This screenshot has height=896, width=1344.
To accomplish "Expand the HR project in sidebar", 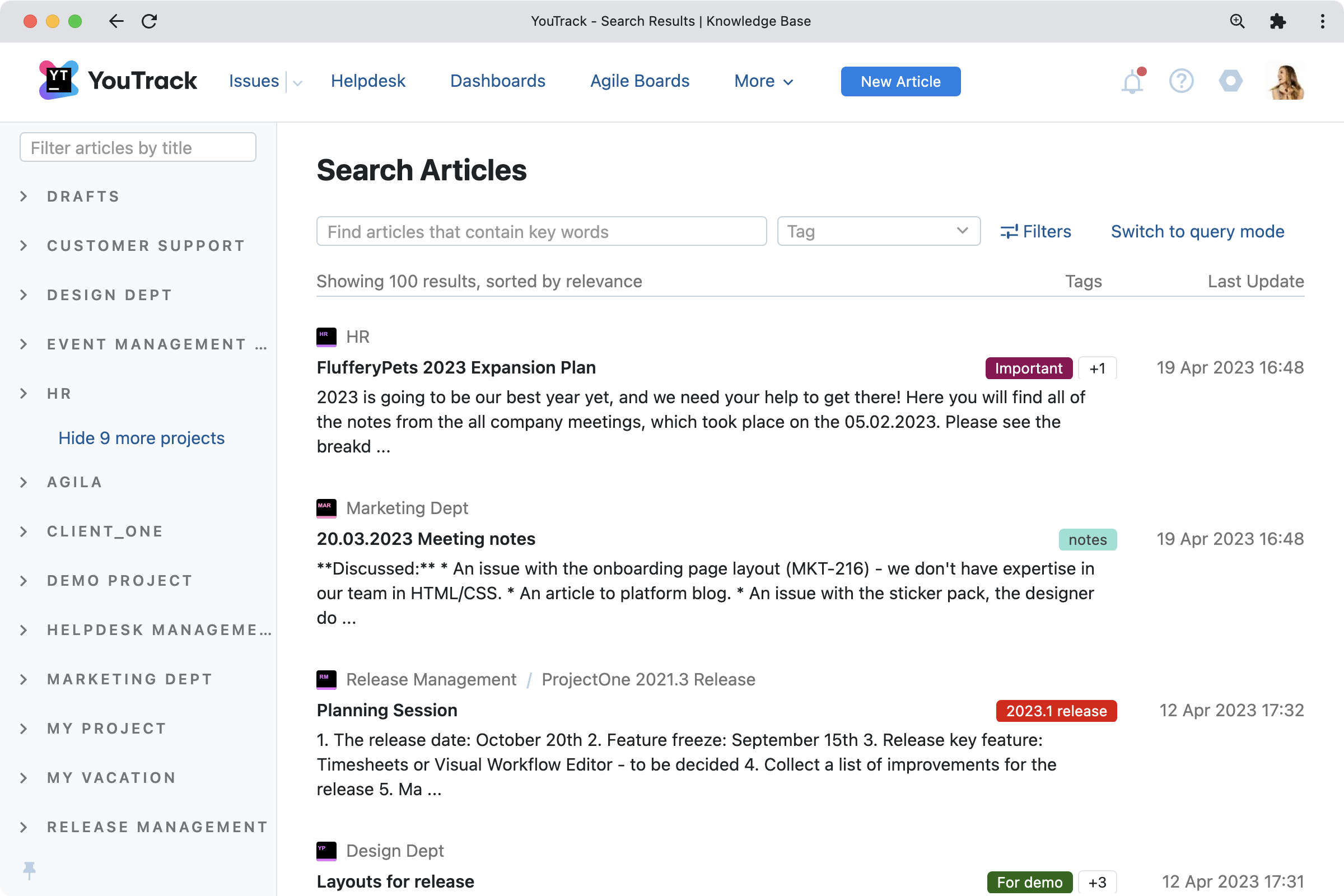I will point(24,394).
